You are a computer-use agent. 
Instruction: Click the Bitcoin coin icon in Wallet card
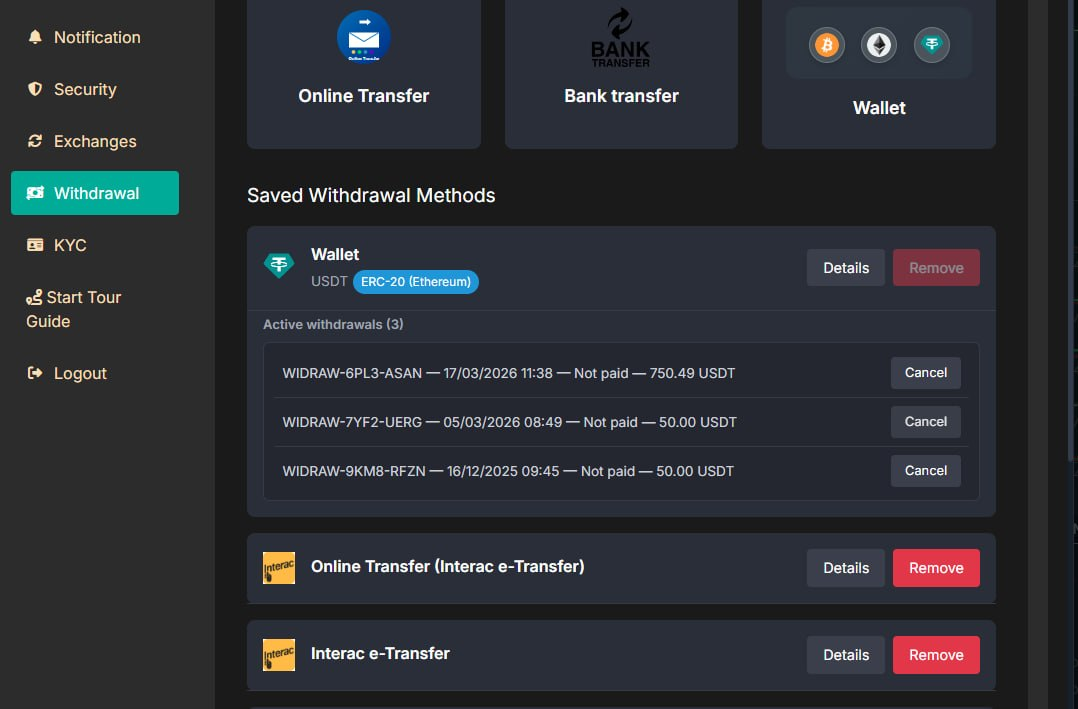coord(827,45)
